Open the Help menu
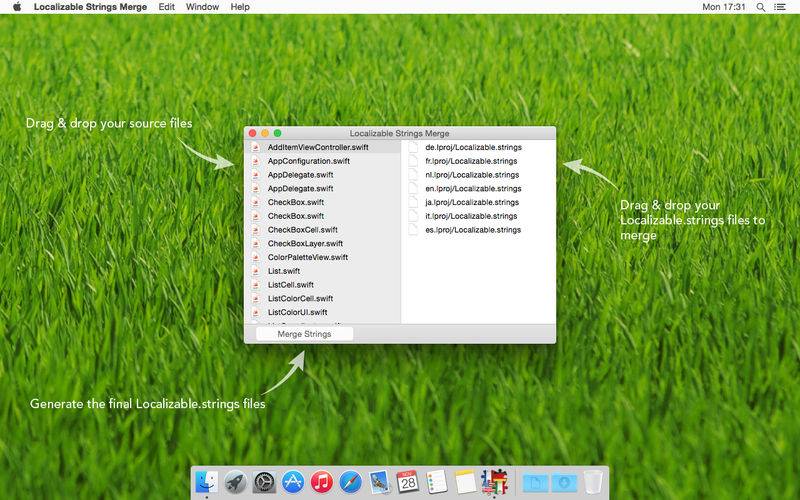This screenshot has width=800, height=500. click(x=240, y=7)
